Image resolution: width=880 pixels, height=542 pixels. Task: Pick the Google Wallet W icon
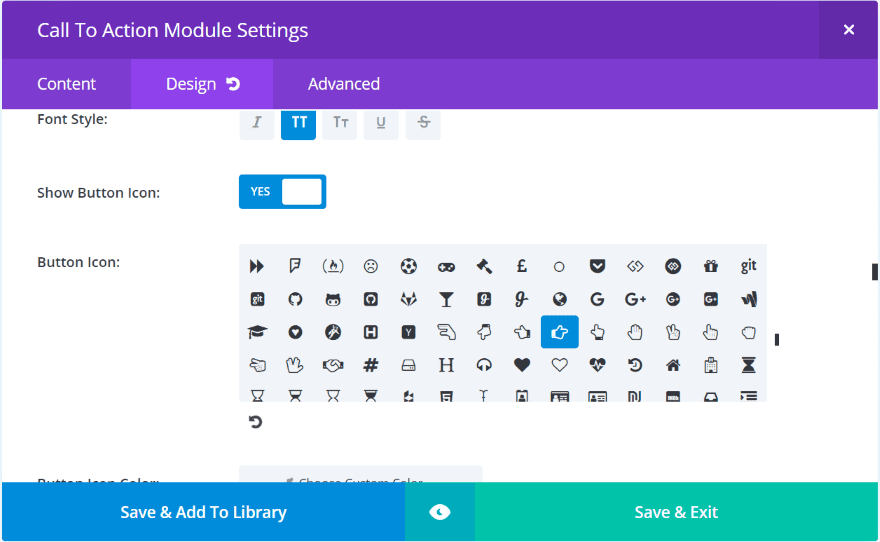coord(748,299)
